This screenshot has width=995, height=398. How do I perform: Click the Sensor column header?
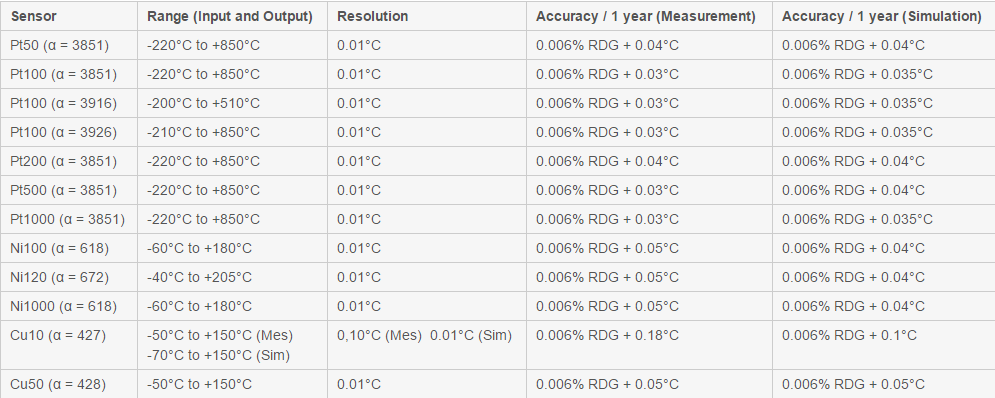coord(34,17)
